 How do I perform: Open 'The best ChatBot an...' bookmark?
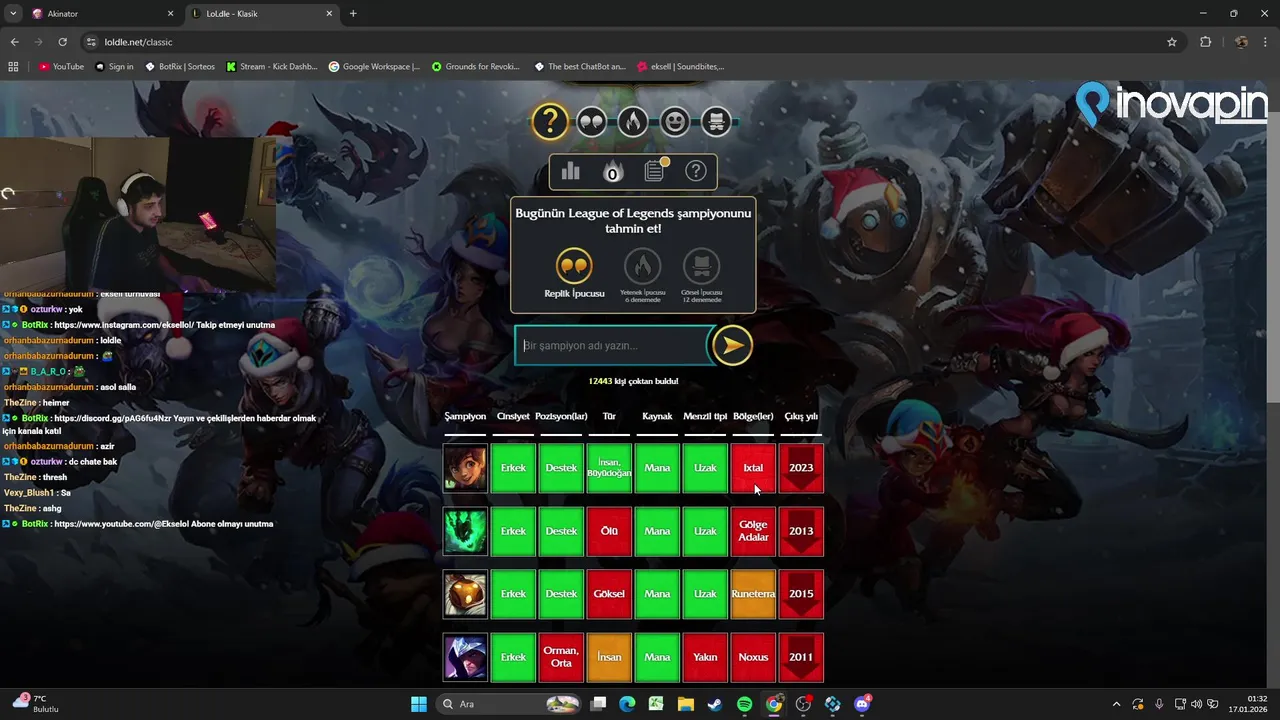pyautogui.click(x=580, y=67)
